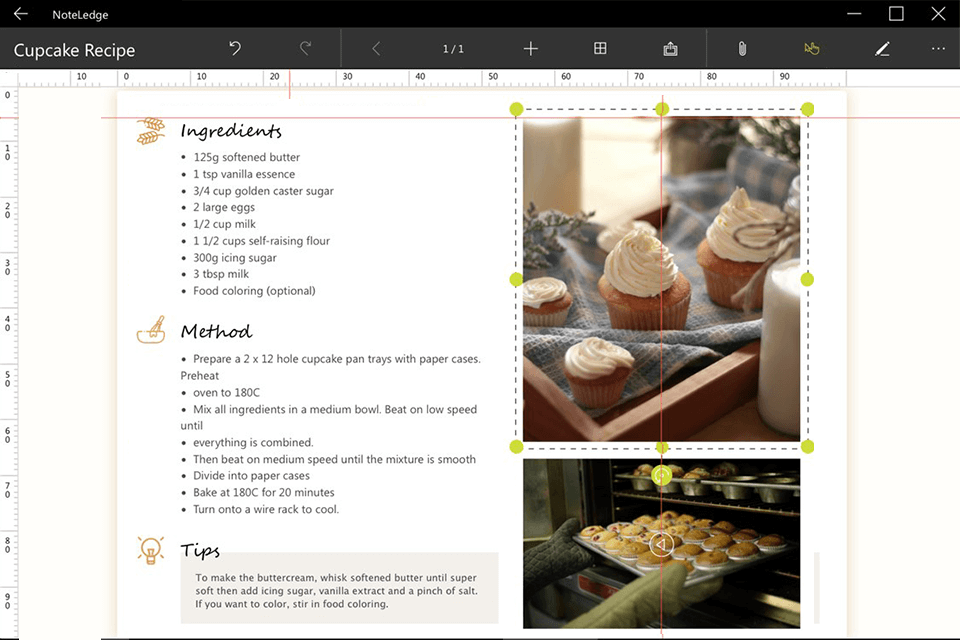Screen dimensions: 960x640
Task: Maximize the NoteLedge window
Action: pos(896,13)
